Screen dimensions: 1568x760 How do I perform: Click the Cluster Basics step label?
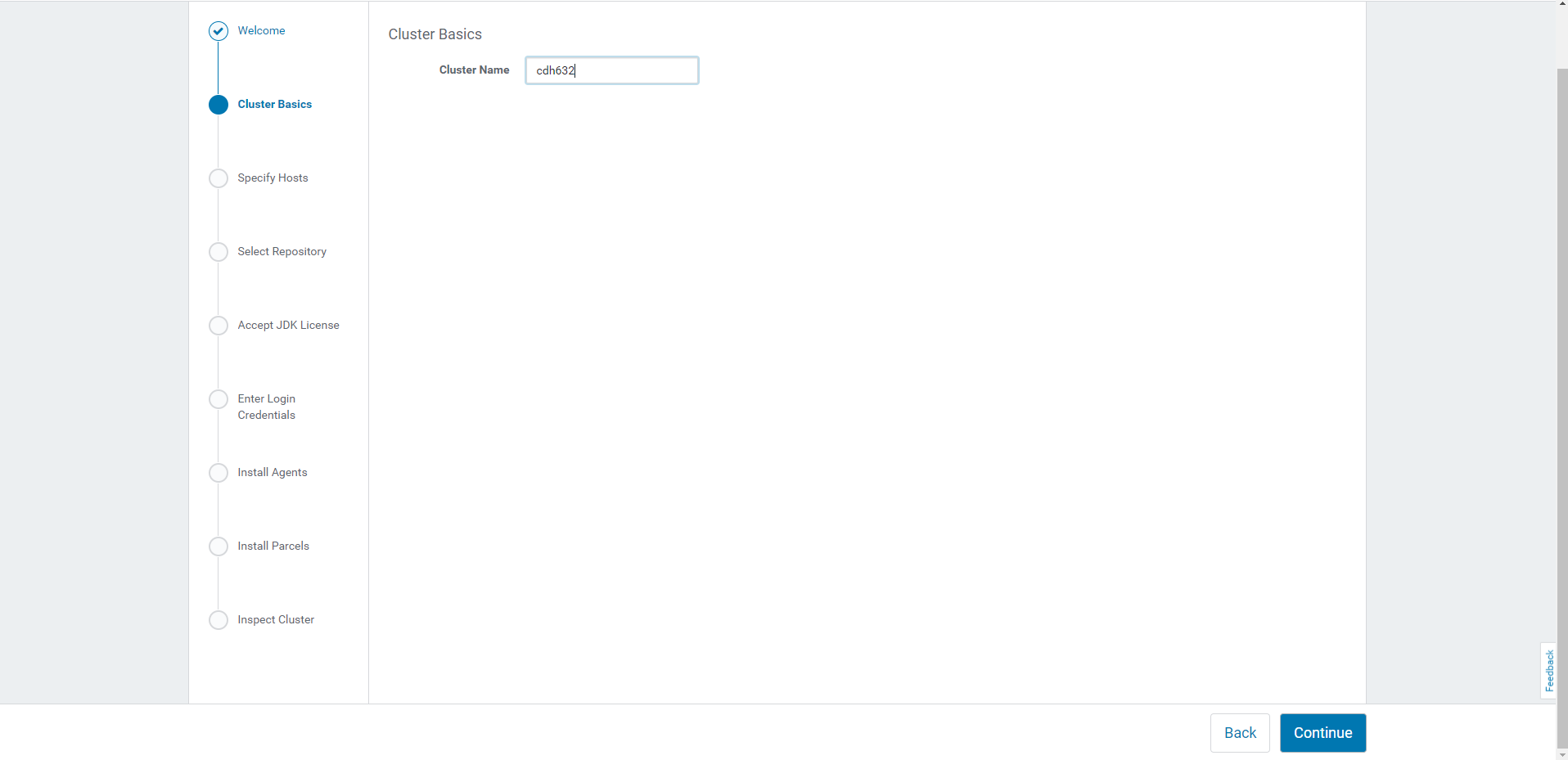coord(274,104)
